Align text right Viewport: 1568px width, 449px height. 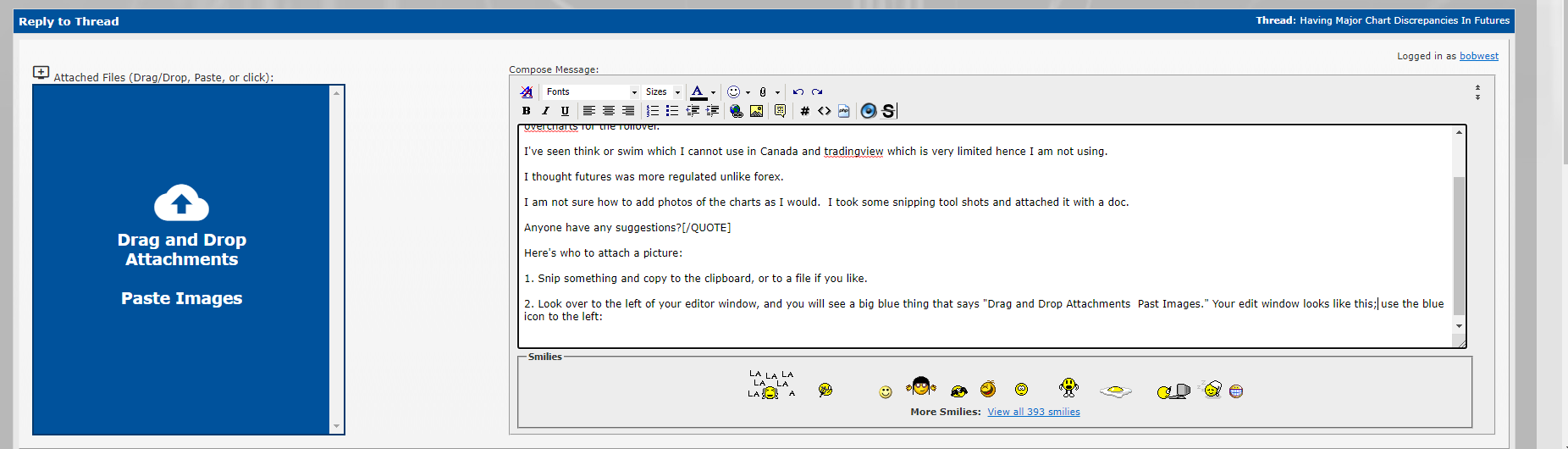tap(628, 111)
